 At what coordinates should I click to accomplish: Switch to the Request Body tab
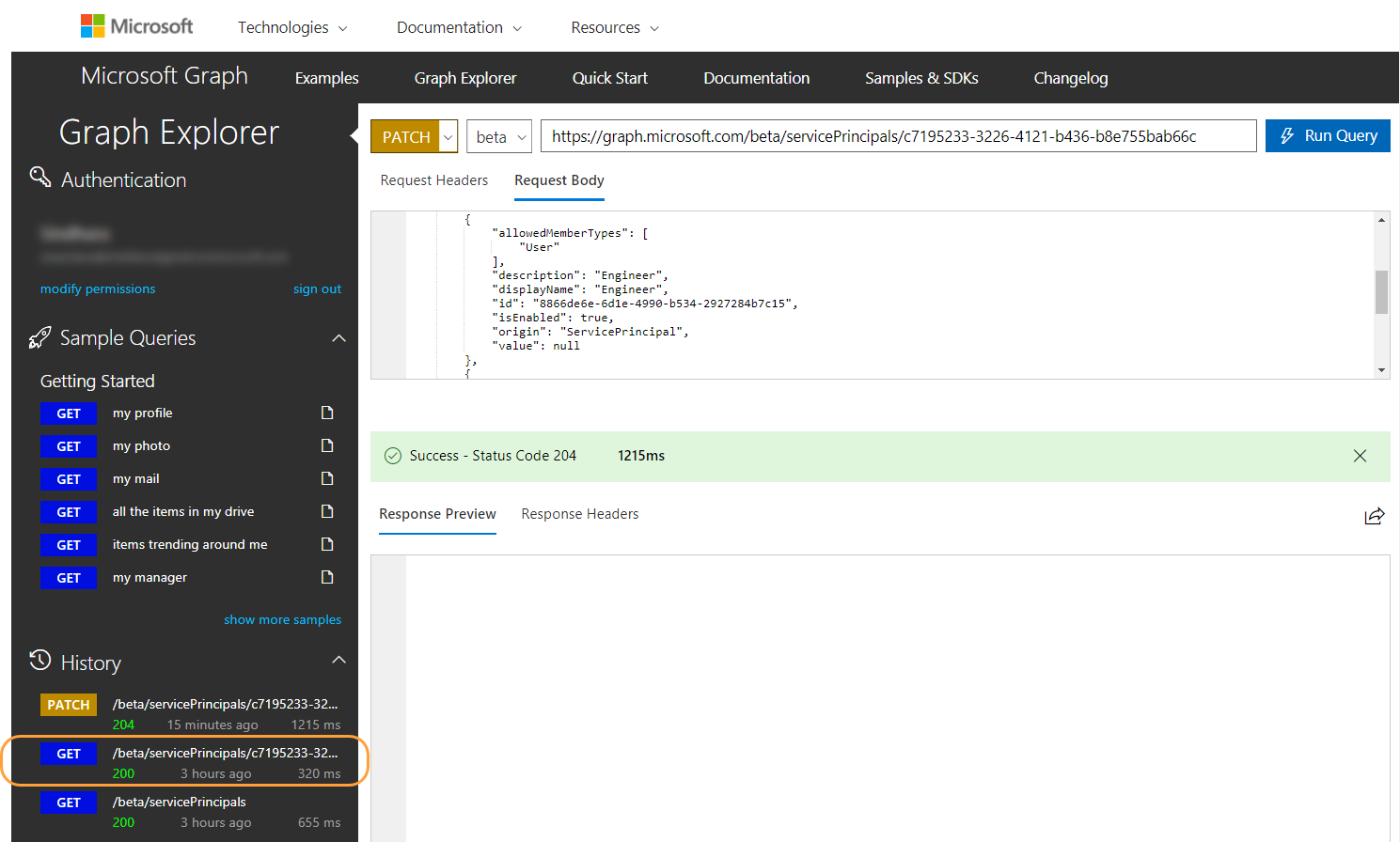pyautogui.click(x=559, y=180)
